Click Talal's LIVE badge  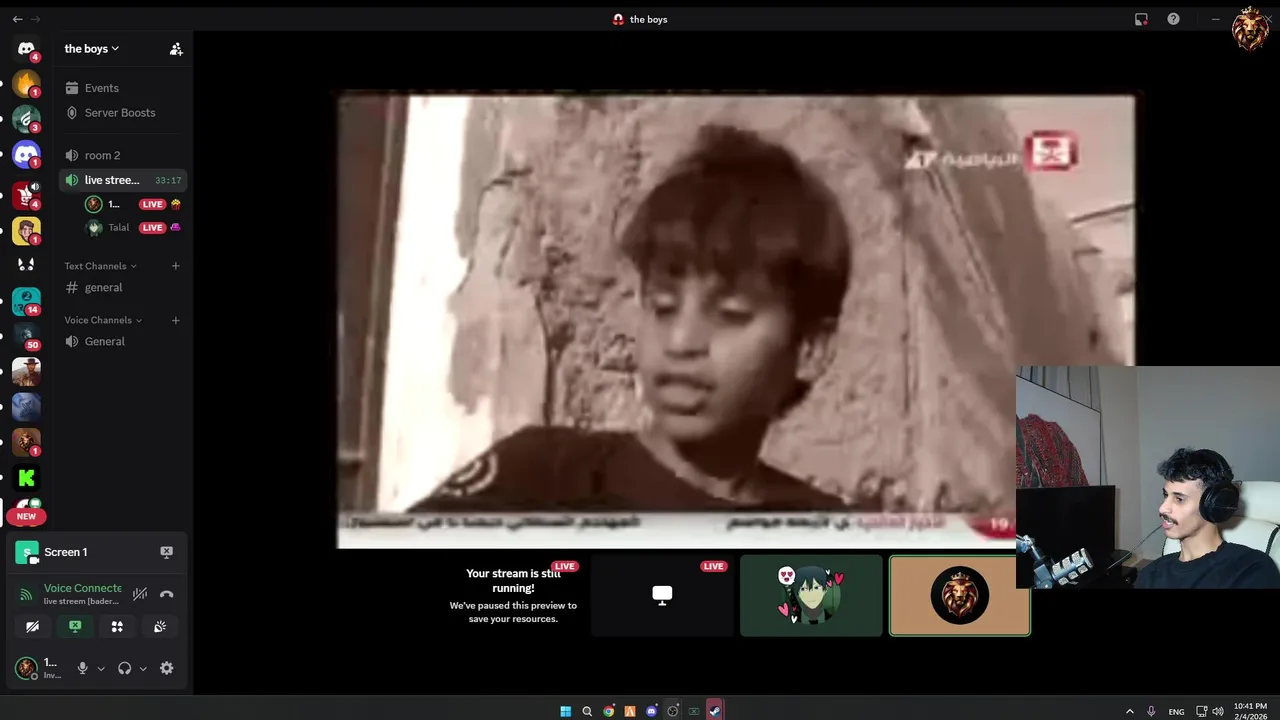(x=152, y=227)
